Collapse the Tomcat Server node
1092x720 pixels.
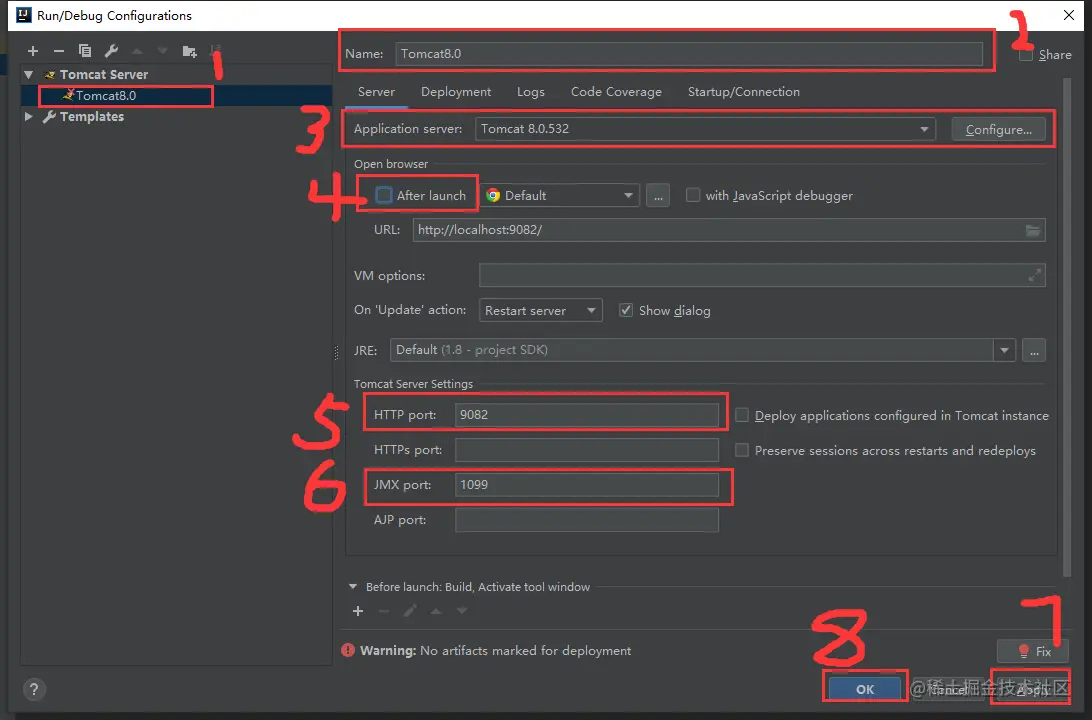pos(29,75)
